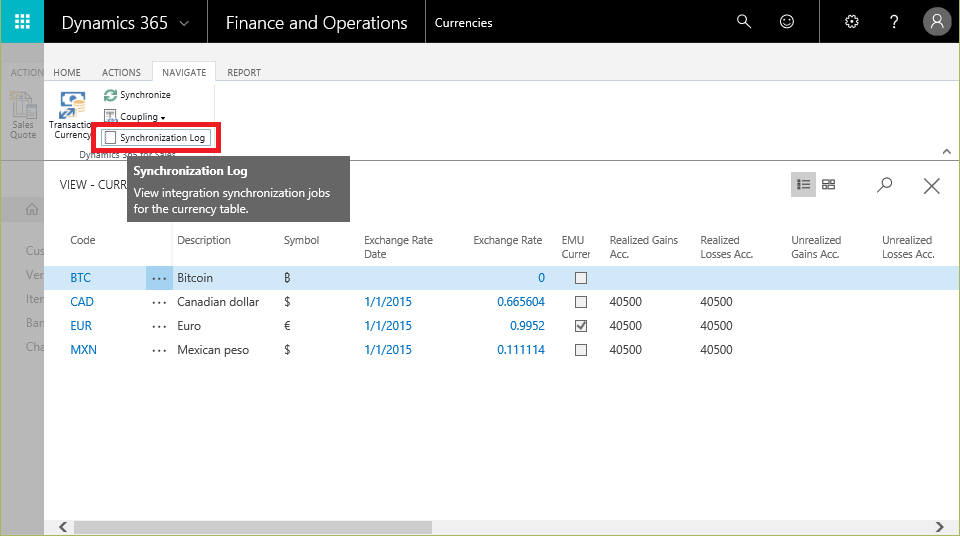Open the EUR row ellipsis menu
The height and width of the screenshot is (536, 960).
[x=159, y=326]
